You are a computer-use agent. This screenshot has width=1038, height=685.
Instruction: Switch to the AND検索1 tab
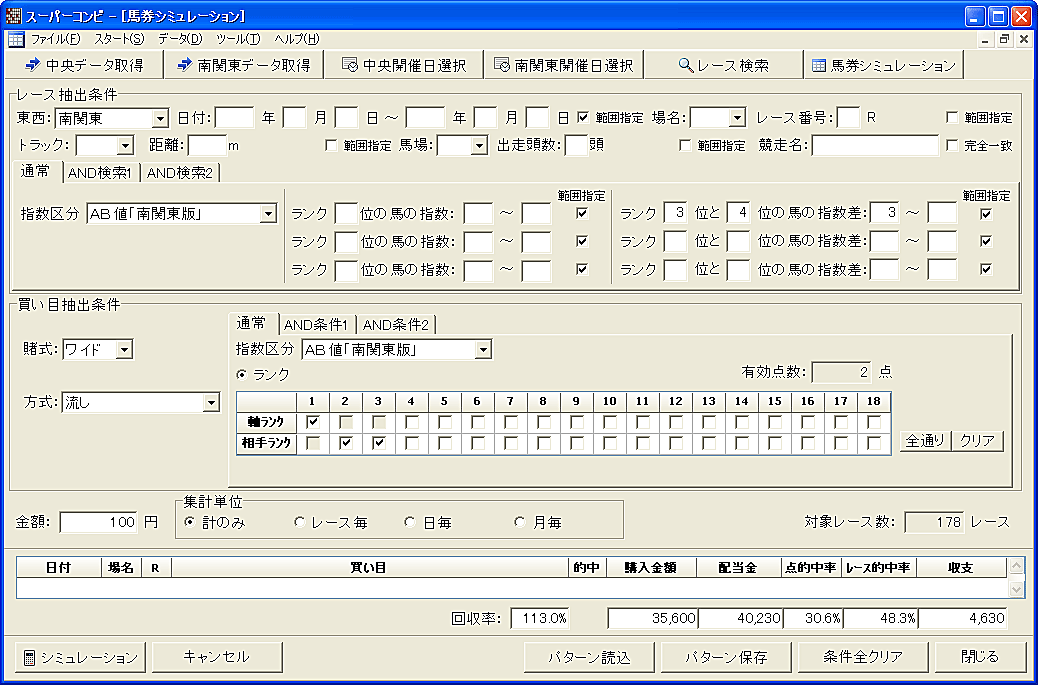(x=100, y=173)
